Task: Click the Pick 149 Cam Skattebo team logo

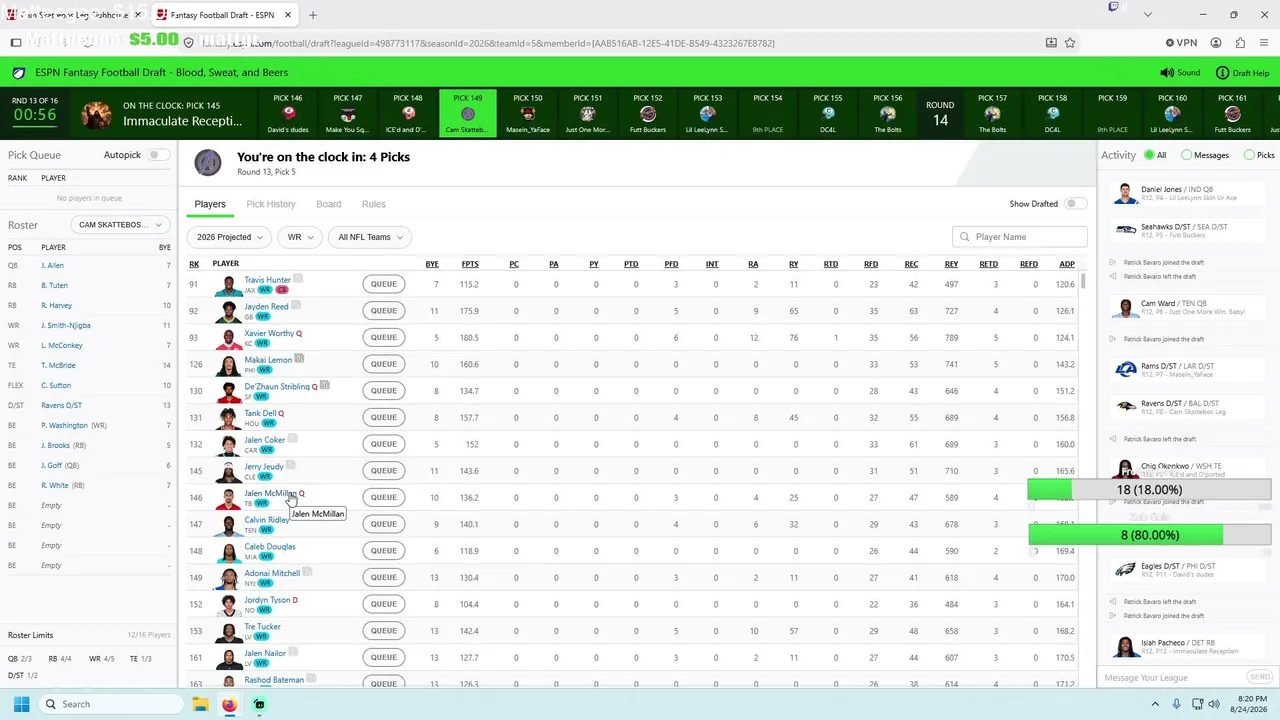Action: tap(468, 114)
